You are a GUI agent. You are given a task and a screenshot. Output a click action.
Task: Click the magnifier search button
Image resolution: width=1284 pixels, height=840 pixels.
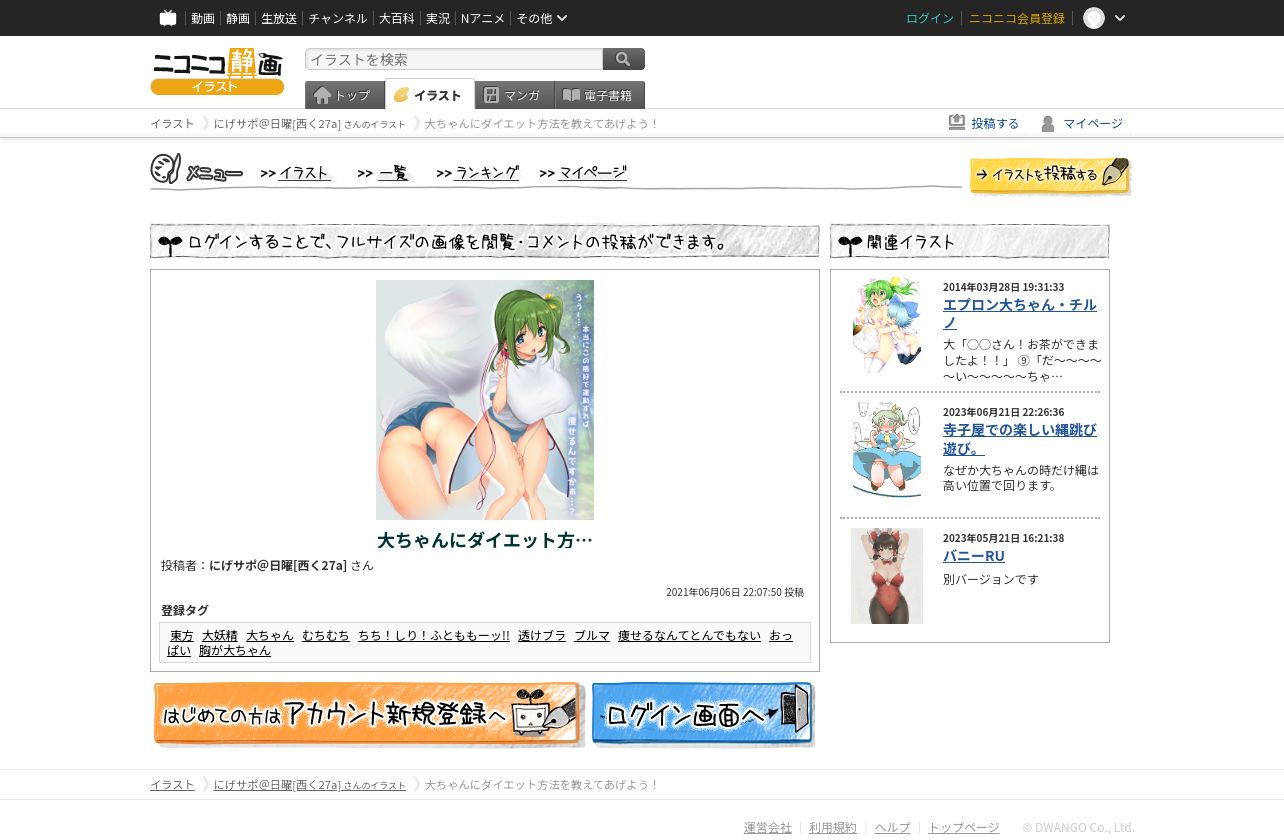coord(624,59)
